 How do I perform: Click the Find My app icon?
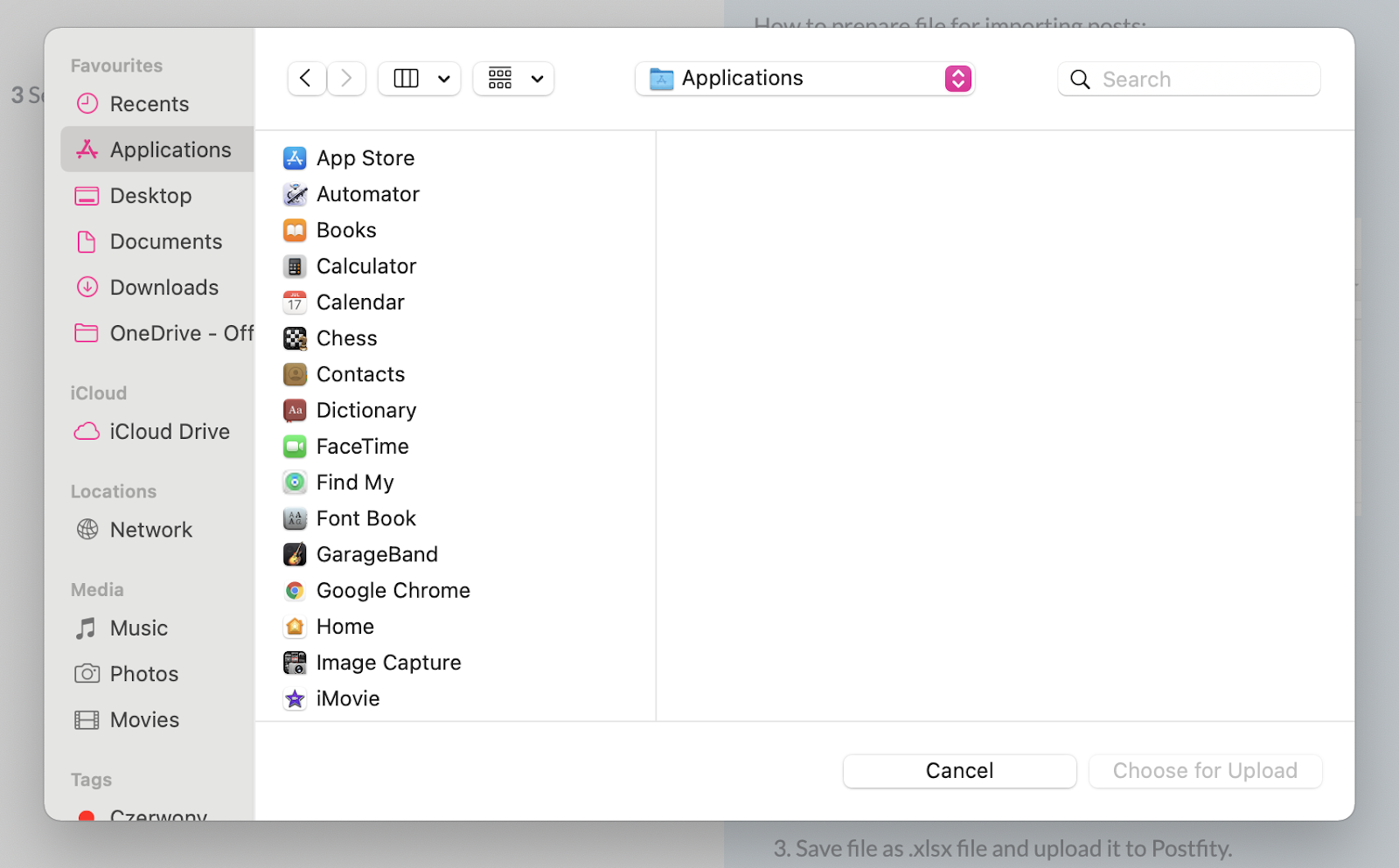(x=295, y=483)
